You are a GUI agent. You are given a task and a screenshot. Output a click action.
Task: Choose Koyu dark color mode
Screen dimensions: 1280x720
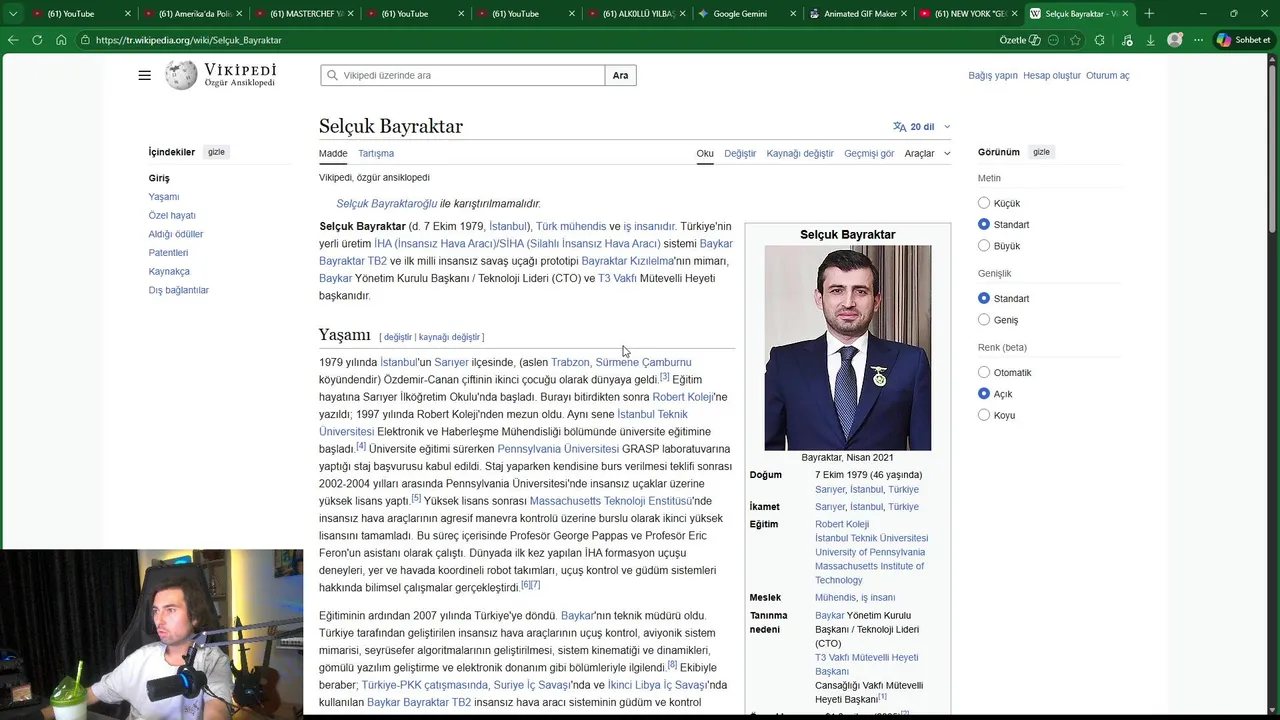pos(984,415)
